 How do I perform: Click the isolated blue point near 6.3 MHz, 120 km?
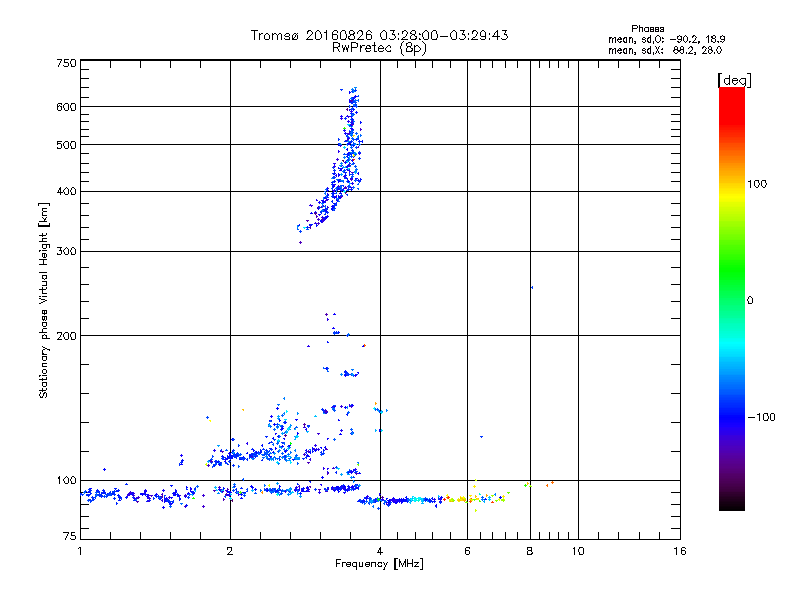pyautogui.click(x=481, y=437)
